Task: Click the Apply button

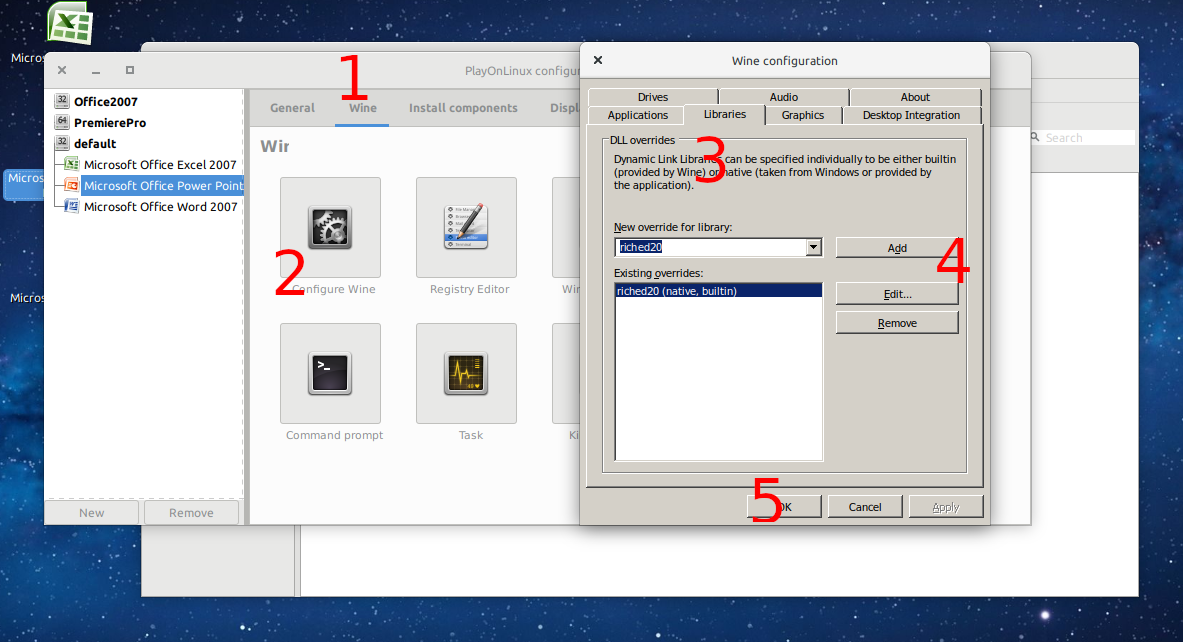Action: click(945, 507)
